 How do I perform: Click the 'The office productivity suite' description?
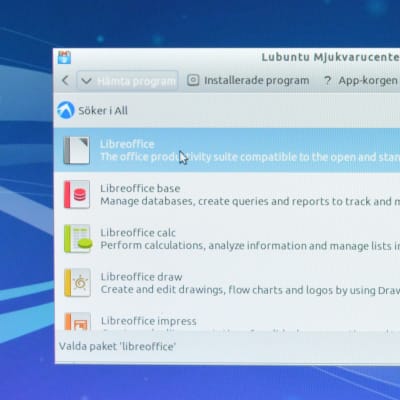[250, 157]
